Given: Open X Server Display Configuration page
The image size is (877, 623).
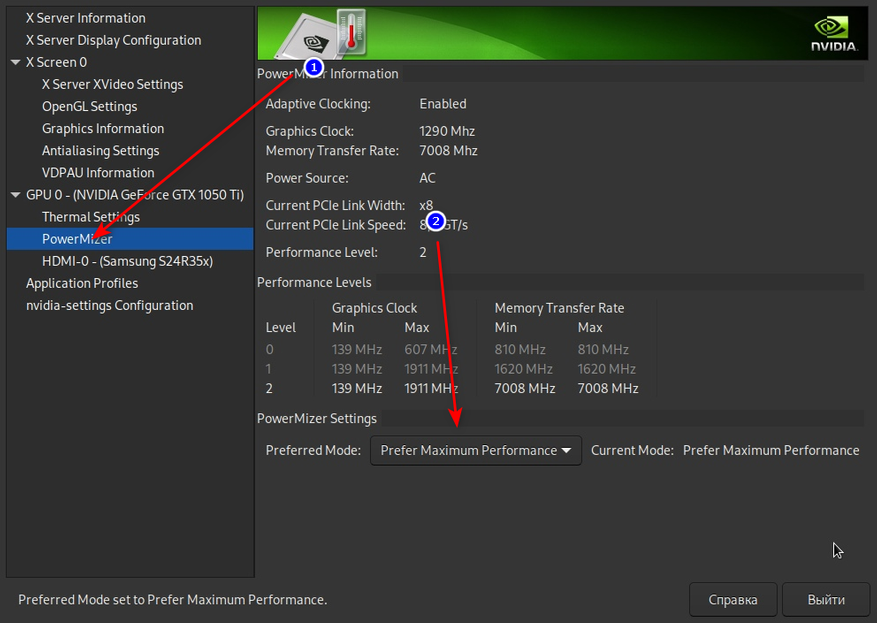Looking at the screenshot, I should point(113,40).
